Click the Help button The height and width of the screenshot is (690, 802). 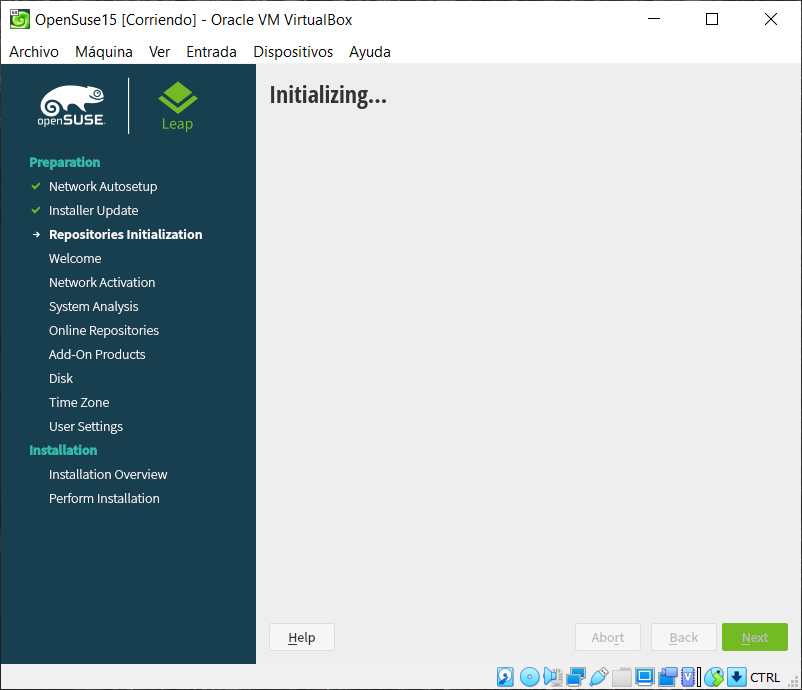point(302,637)
